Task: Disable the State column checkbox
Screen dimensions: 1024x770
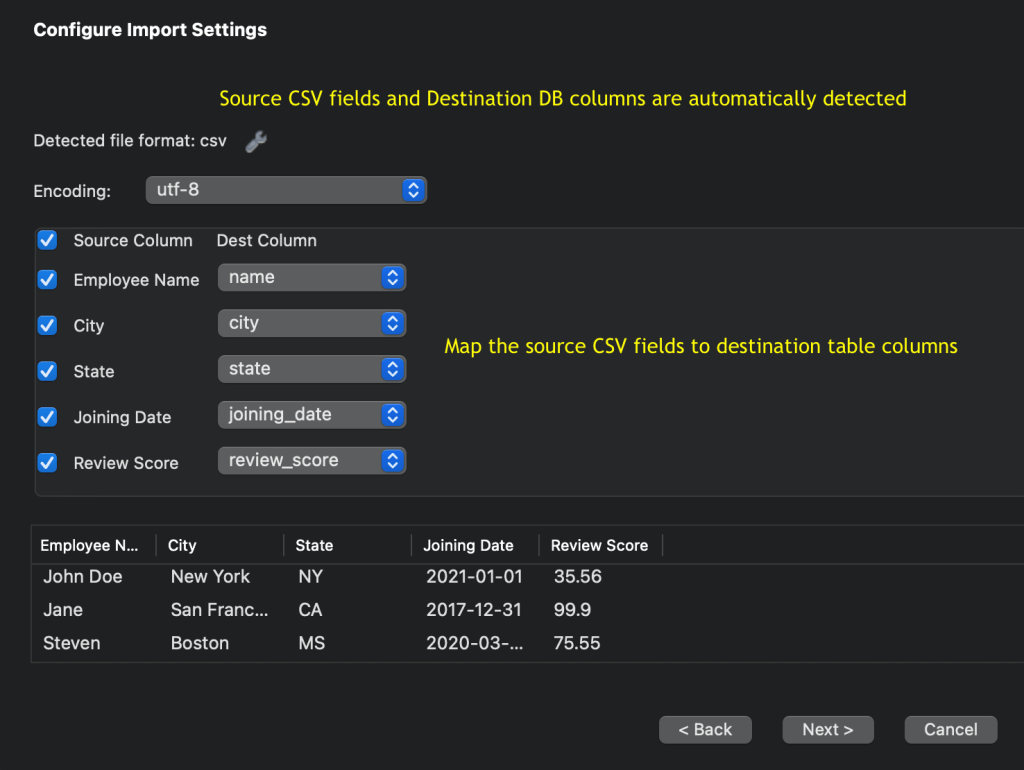Action: [x=47, y=371]
